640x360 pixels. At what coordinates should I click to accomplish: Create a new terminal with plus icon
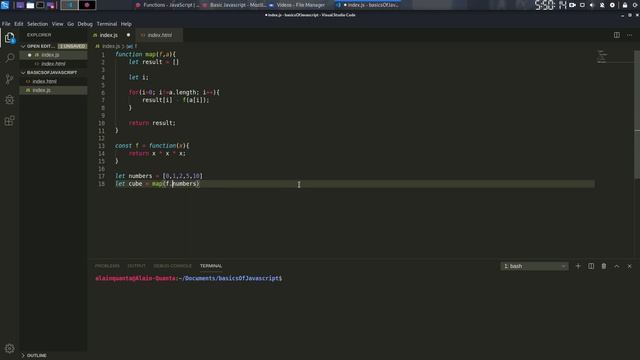(578, 266)
